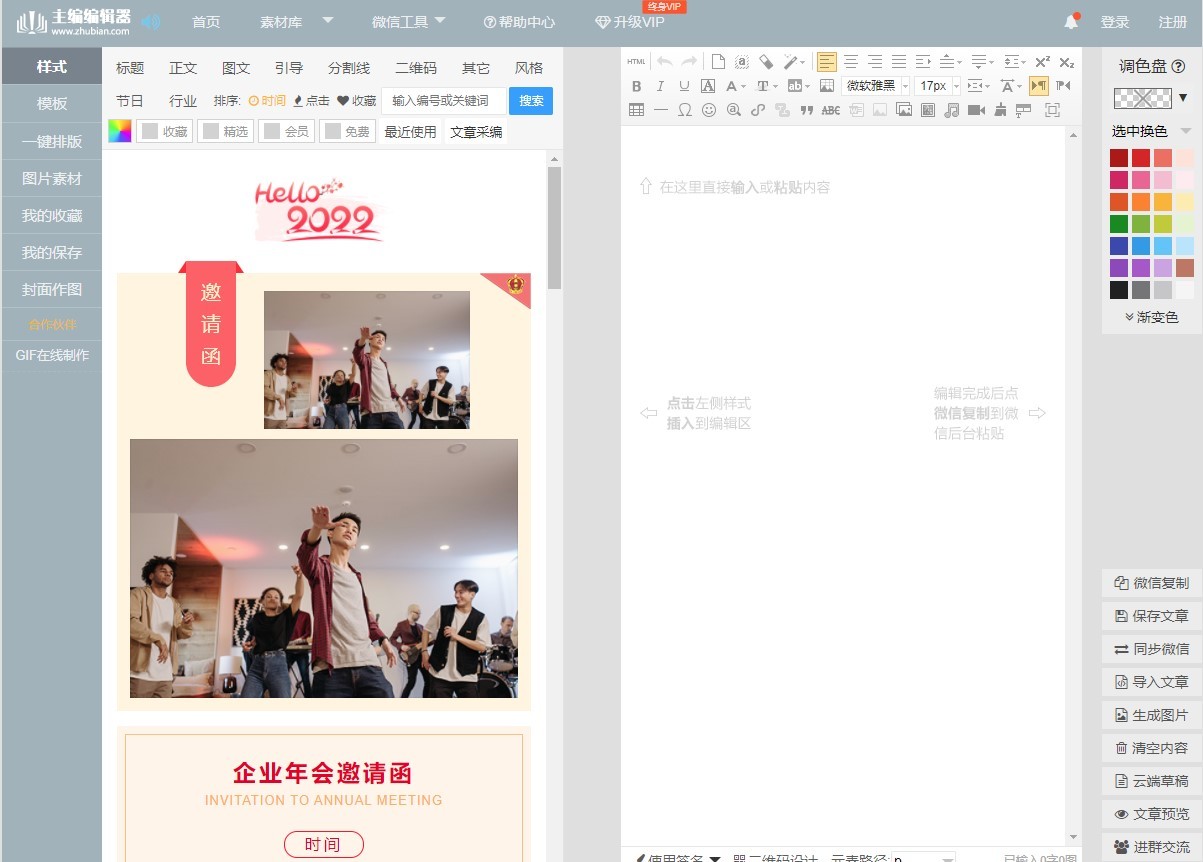This screenshot has height=862, width=1203.
Task: Open the emoji smiley picker
Action: pyautogui.click(x=709, y=110)
